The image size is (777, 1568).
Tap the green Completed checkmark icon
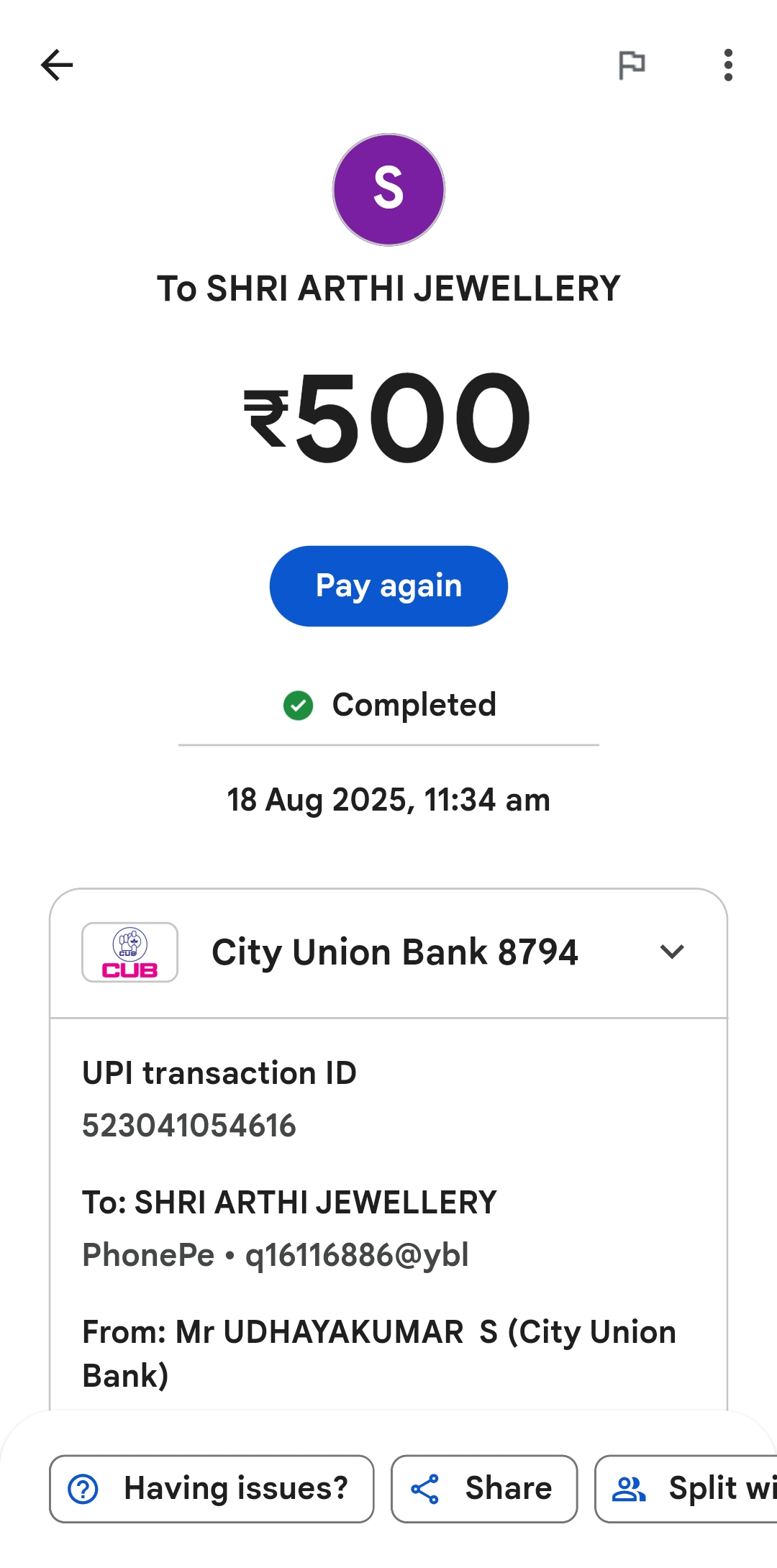[298, 706]
